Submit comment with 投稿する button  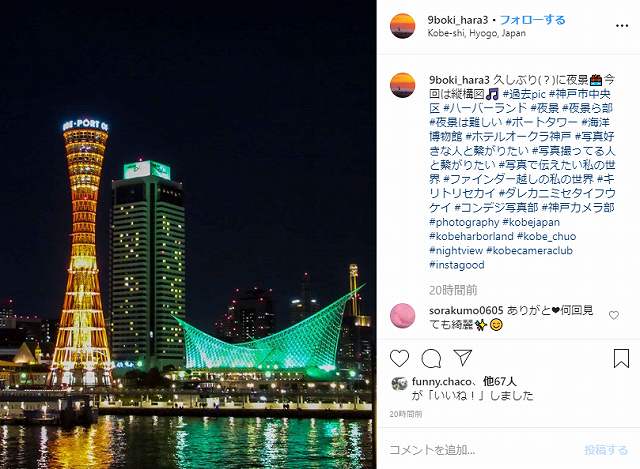point(606,450)
